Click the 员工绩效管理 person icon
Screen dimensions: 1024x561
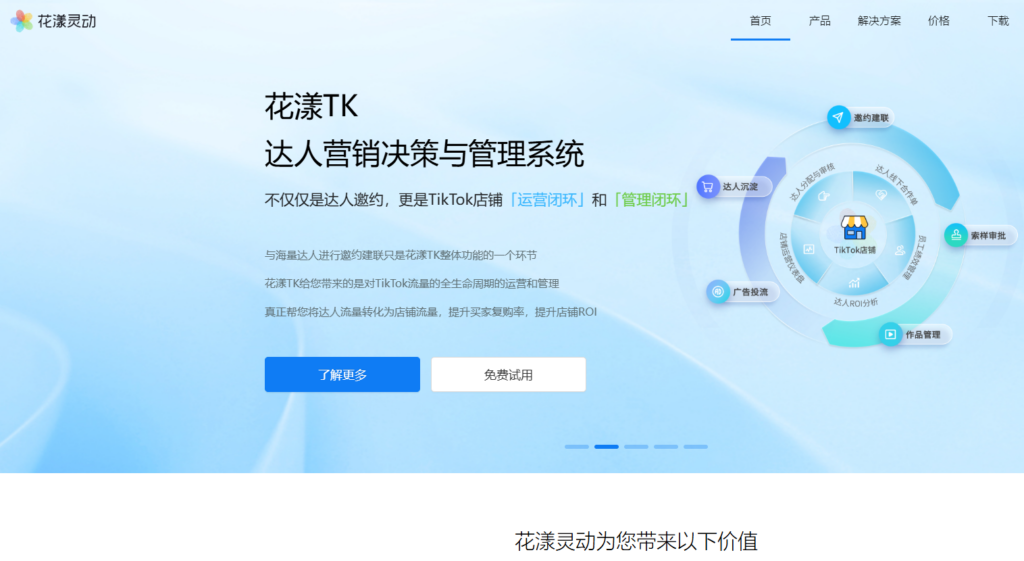click(900, 250)
